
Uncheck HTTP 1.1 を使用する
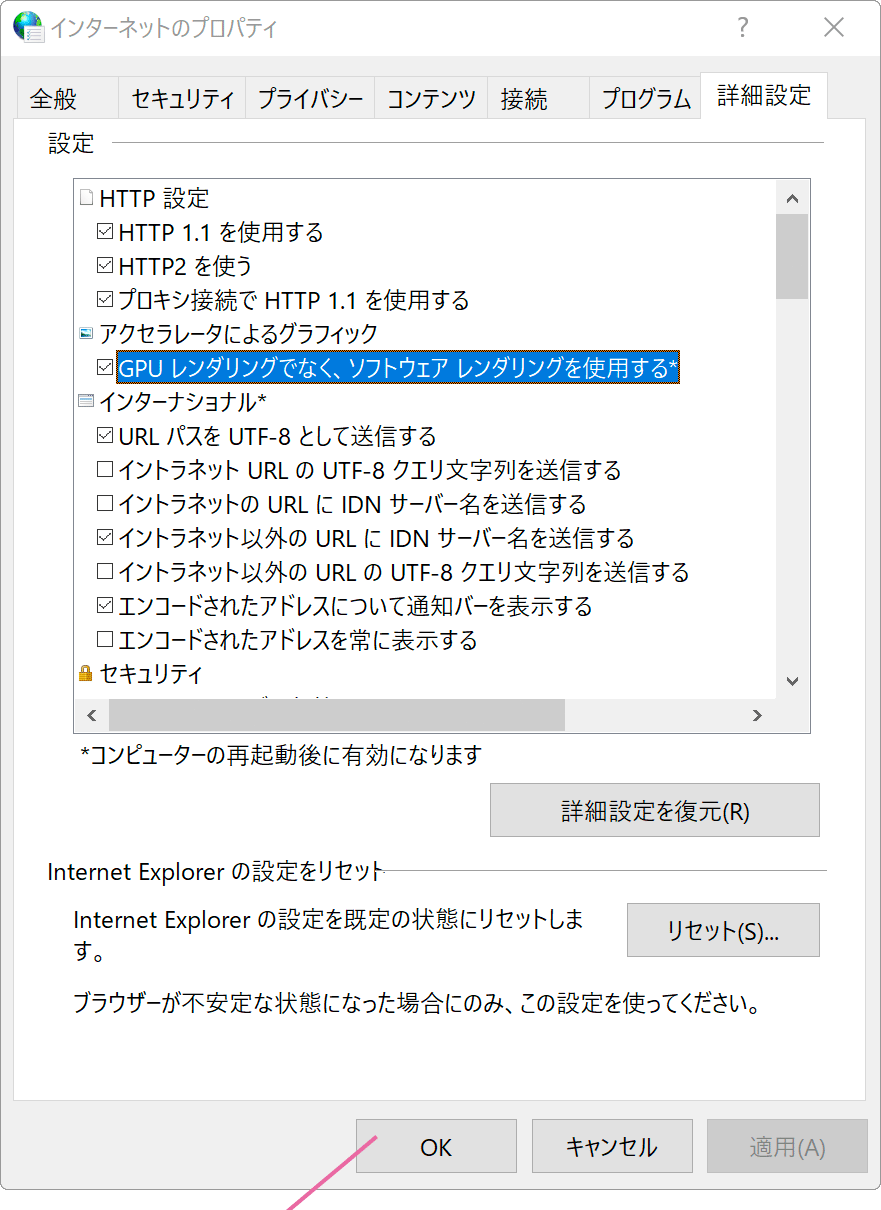105,232
